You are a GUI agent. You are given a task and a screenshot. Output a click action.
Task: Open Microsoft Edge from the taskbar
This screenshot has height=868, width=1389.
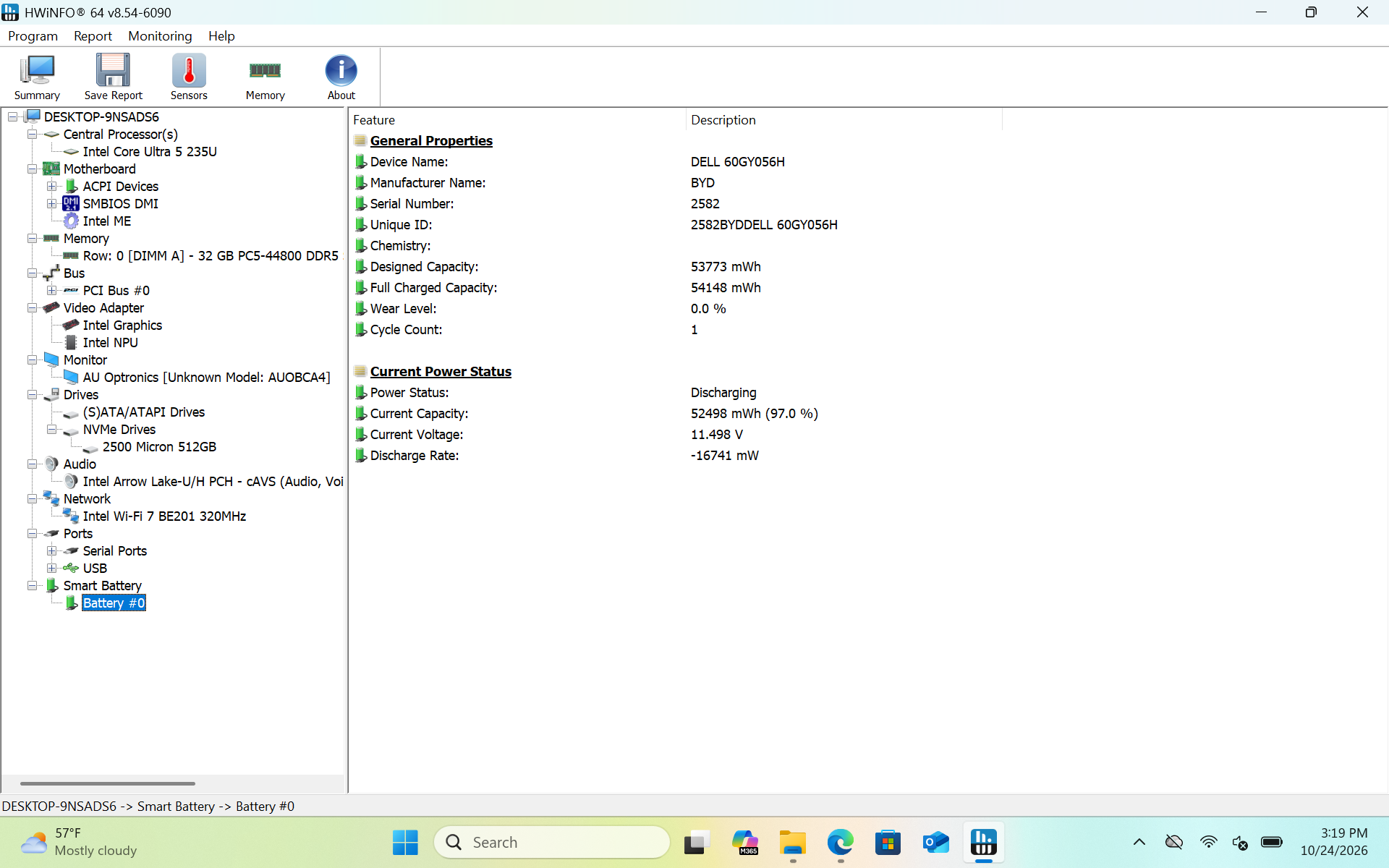click(x=840, y=843)
